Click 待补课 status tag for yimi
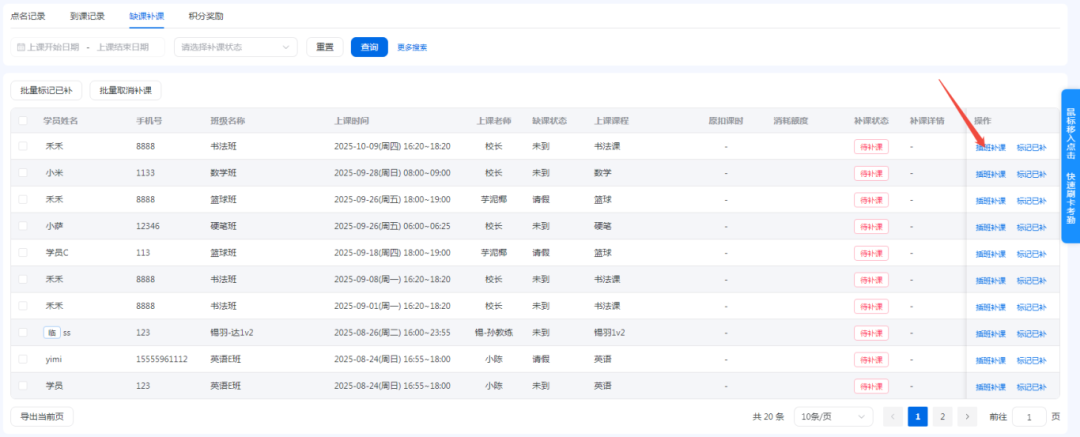1080x437 pixels. click(x=871, y=359)
